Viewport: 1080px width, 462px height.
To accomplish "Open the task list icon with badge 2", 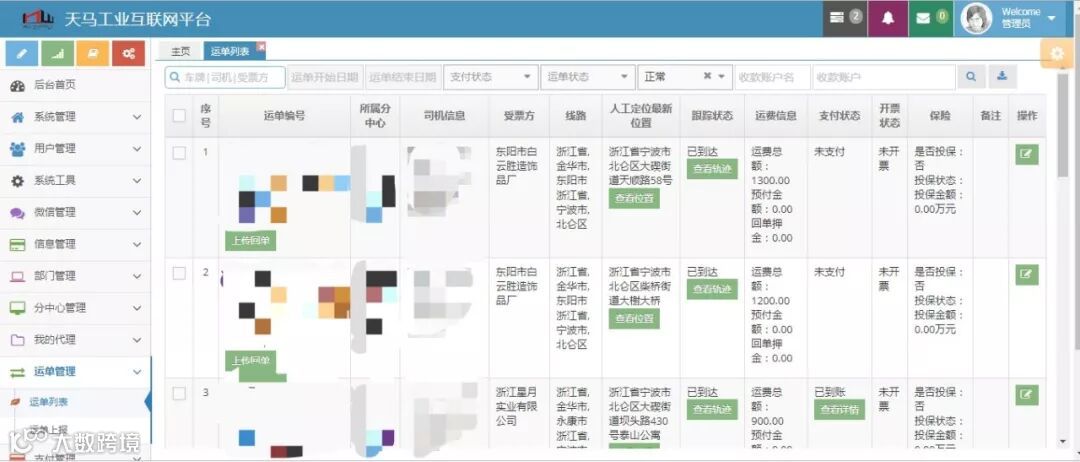I will coord(845,19).
